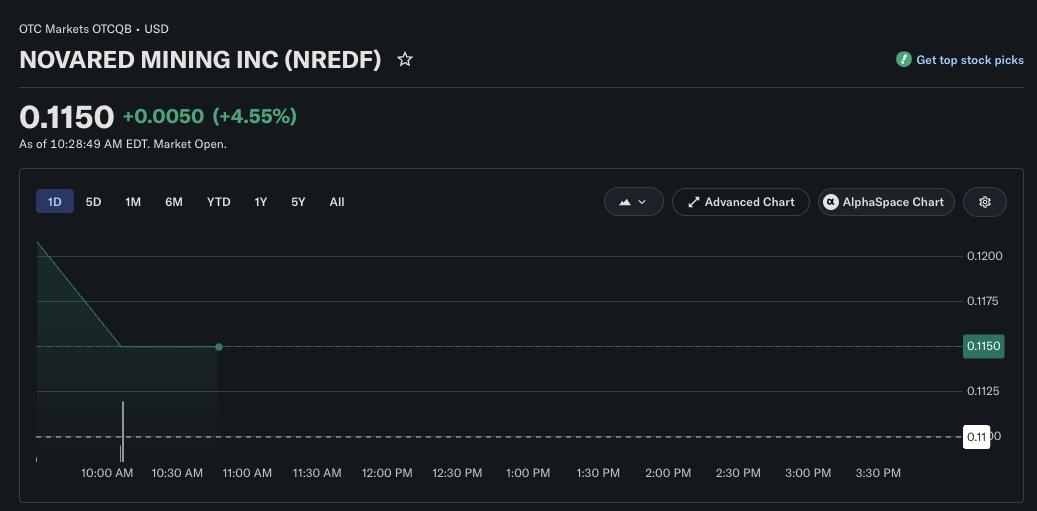Click the 12:30 PM time axis label
This screenshot has width=1037, height=511.
pos(457,473)
